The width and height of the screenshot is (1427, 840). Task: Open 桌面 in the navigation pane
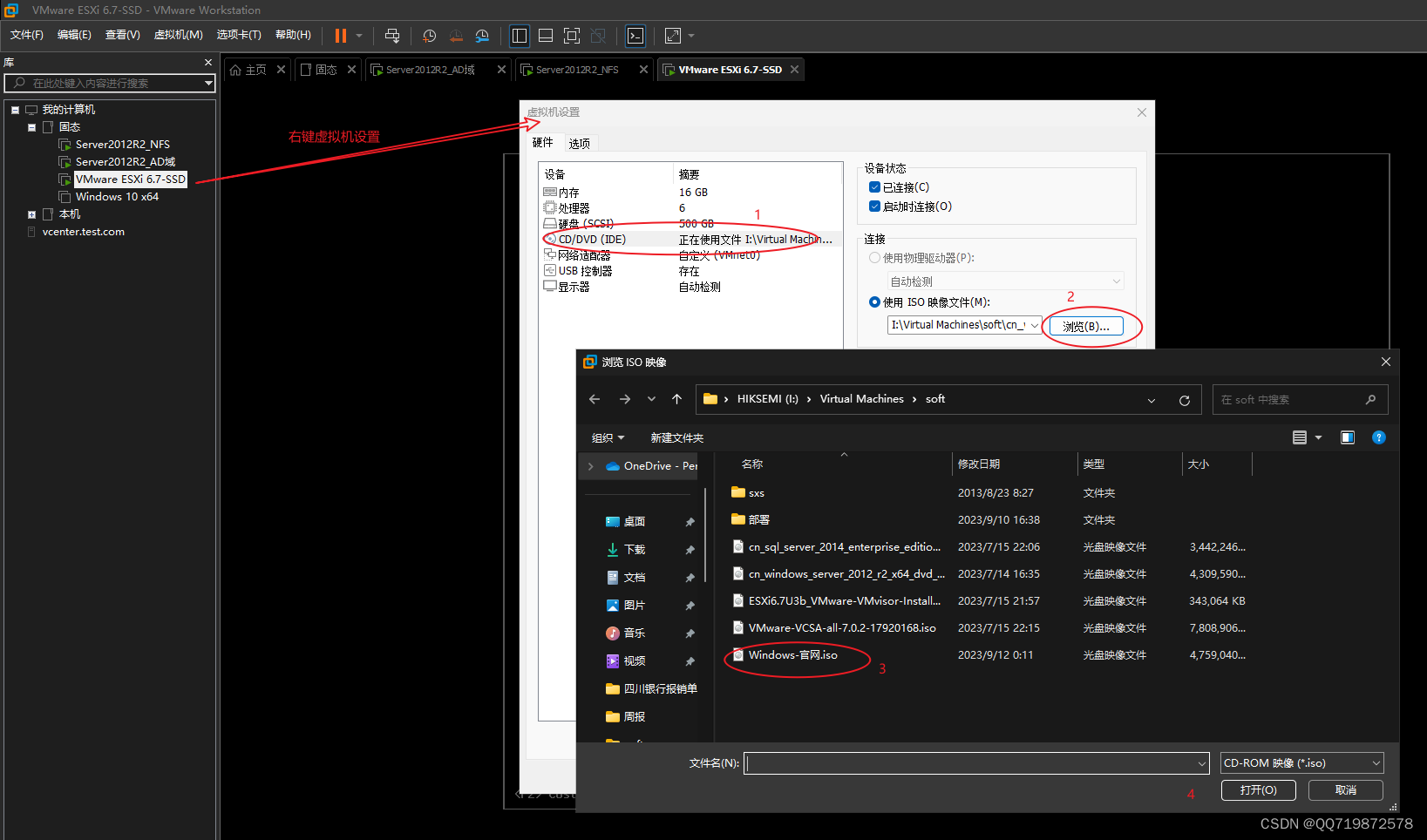(634, 522)
